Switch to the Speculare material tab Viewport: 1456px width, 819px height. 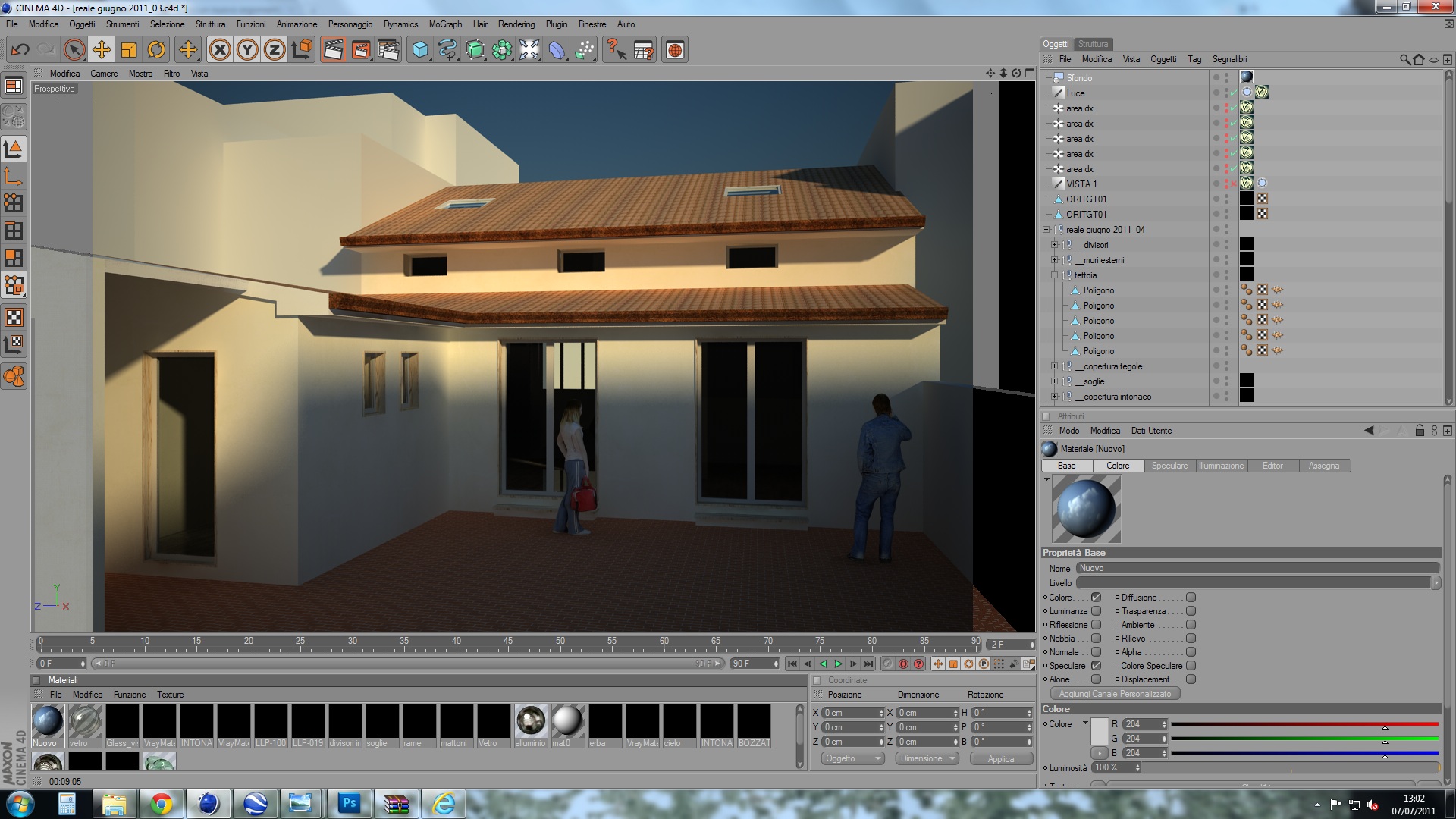(x=1169, y=466)
